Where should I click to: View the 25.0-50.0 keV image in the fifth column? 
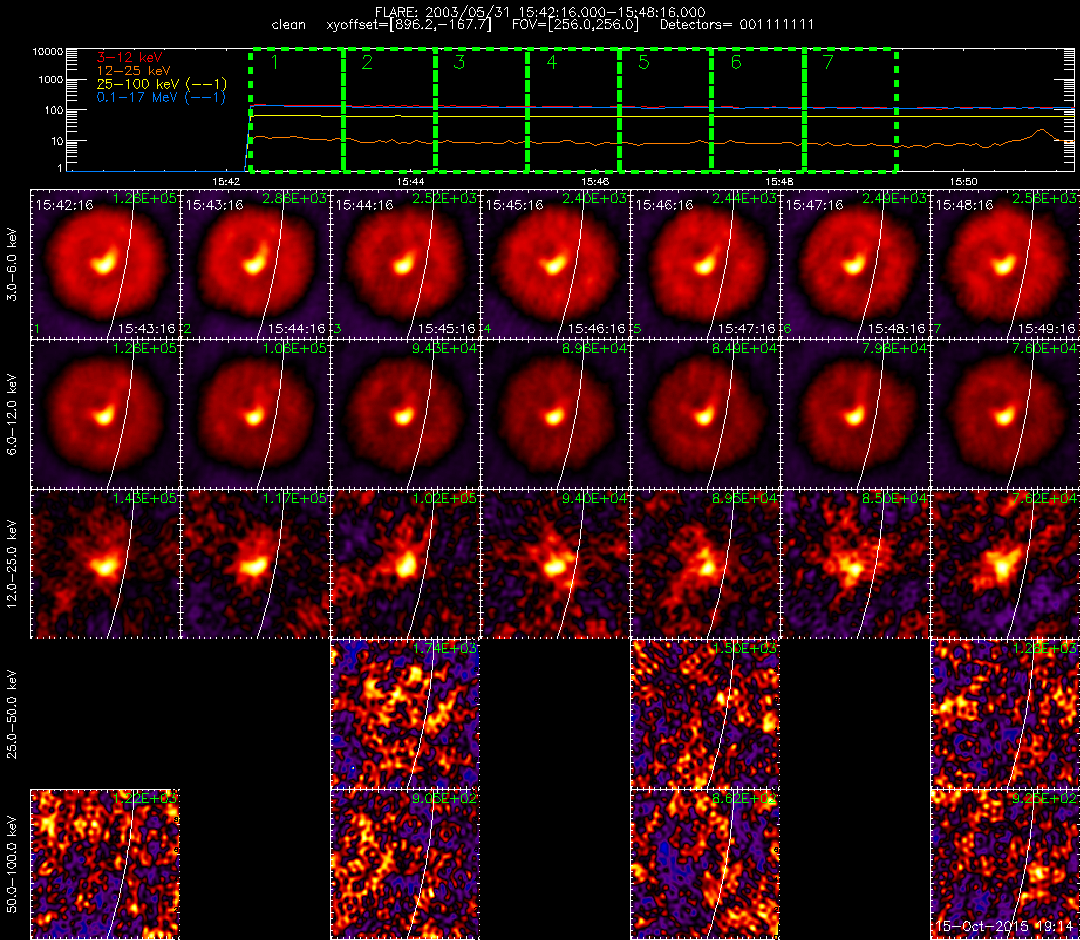click(x=705, y=714)
